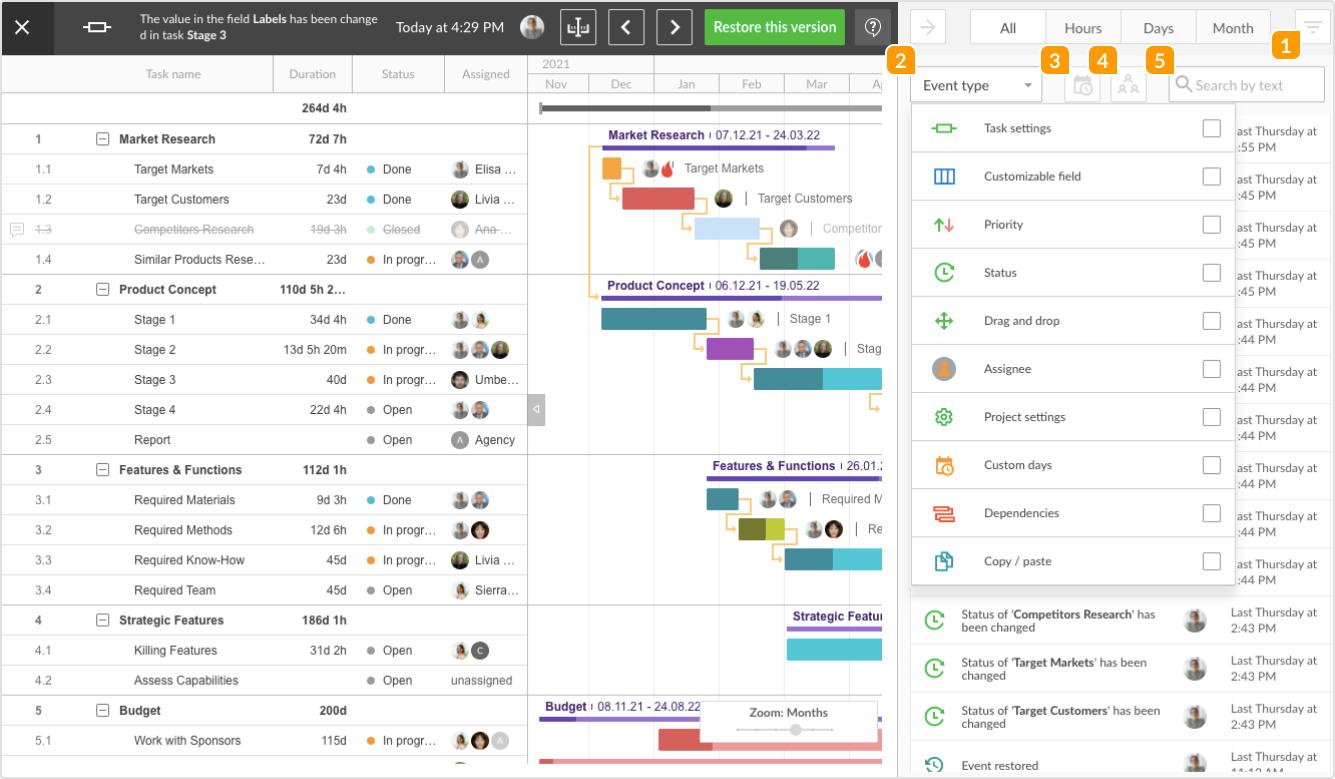
Task: Switch to the Month tab
Action: tap(1233, 27)
